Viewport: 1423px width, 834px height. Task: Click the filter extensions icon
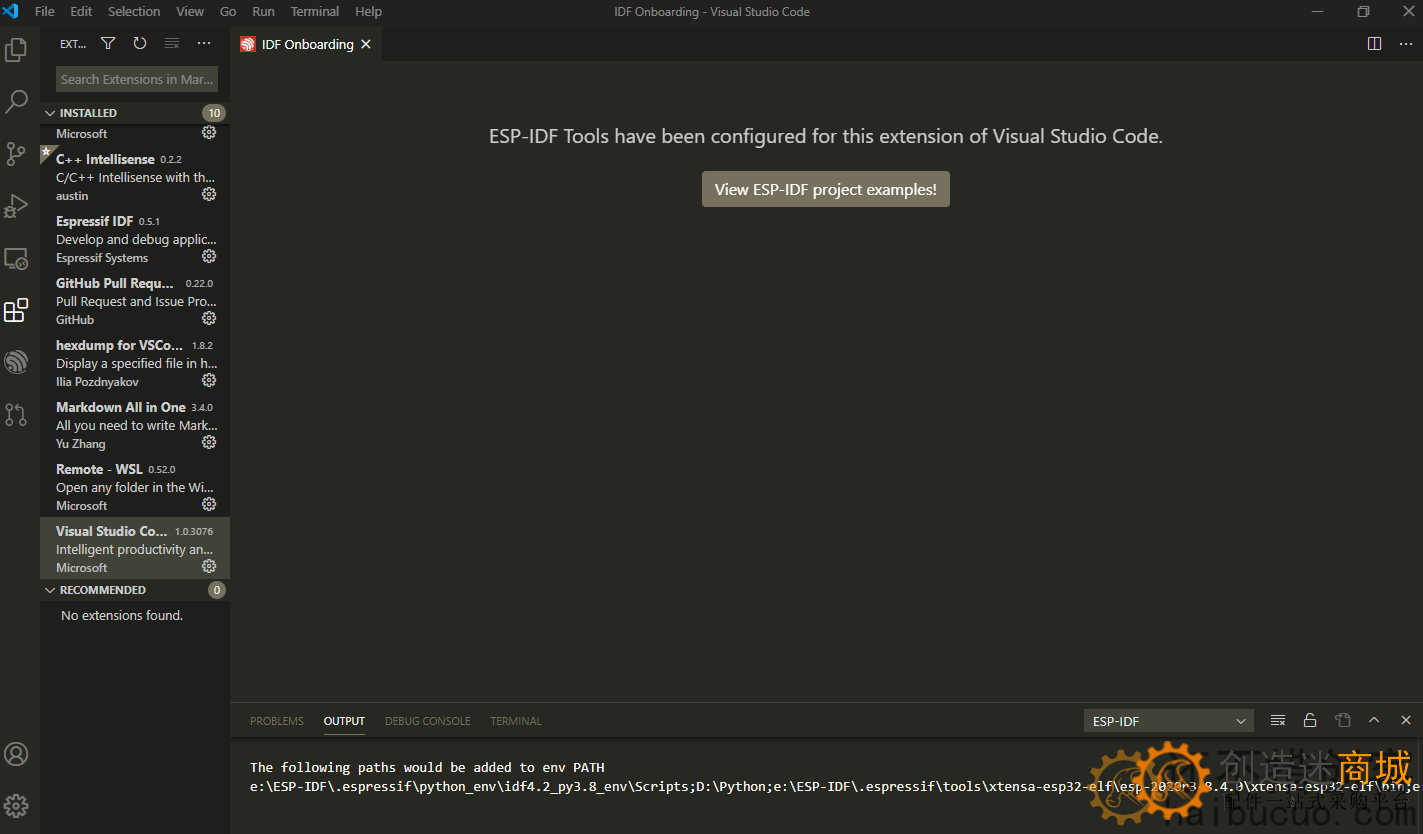click(108, 44)
